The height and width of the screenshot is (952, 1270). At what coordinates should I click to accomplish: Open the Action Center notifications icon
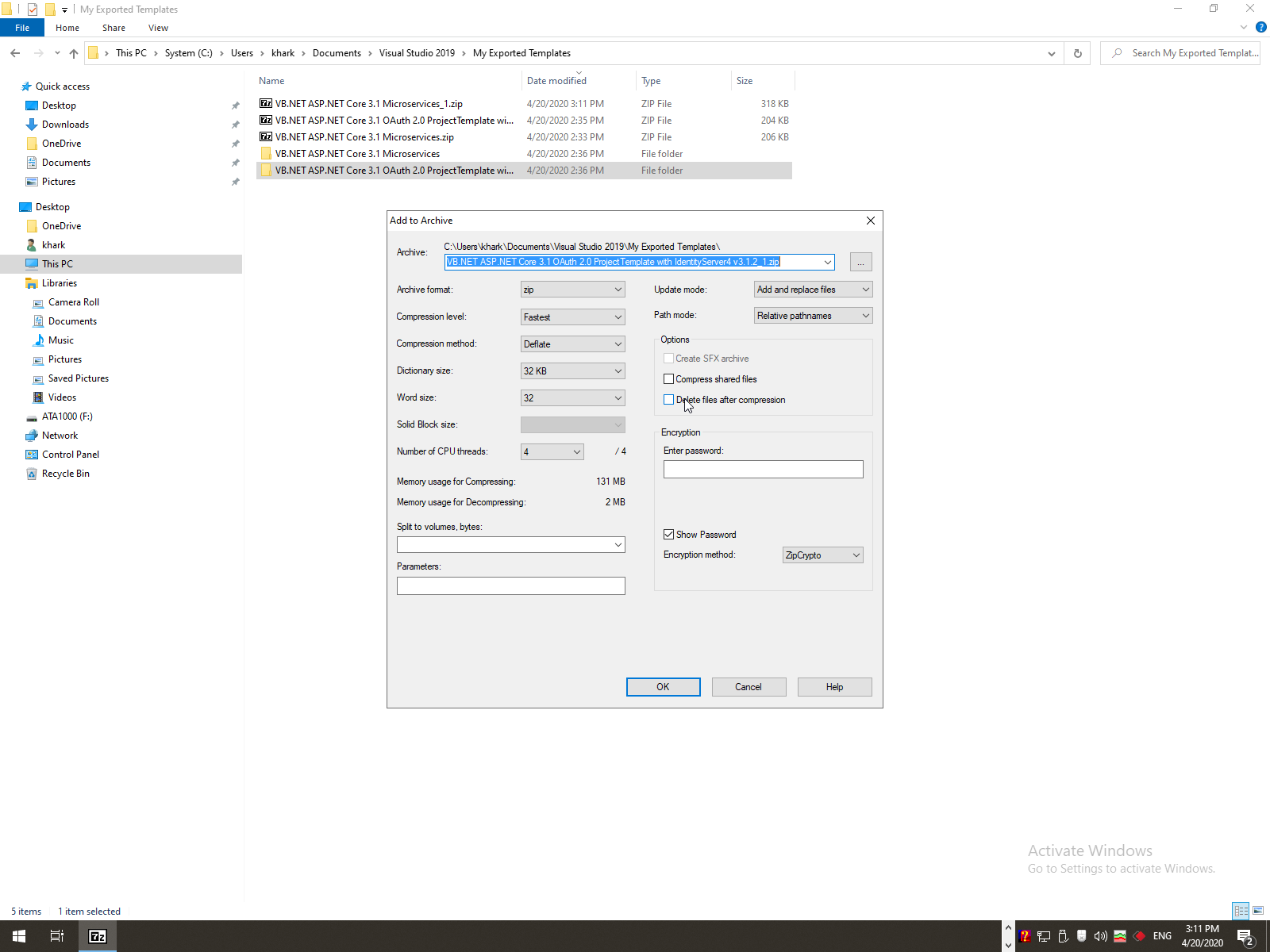pyautogui.click(x=1245, y=937)
